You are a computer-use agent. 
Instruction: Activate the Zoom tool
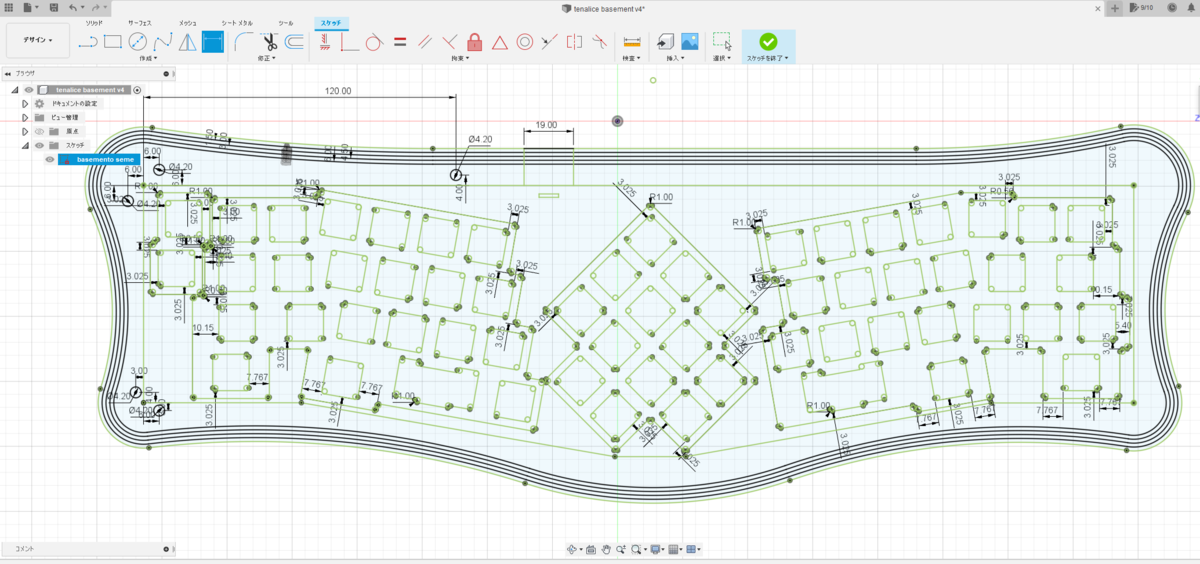[x=621, y=549]
